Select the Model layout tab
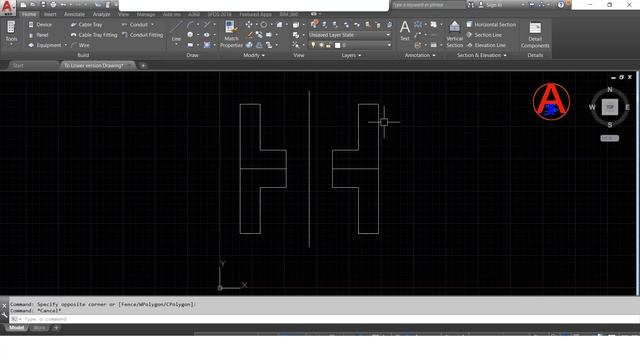This screenshot has width=640, height=360. point(16,328)
